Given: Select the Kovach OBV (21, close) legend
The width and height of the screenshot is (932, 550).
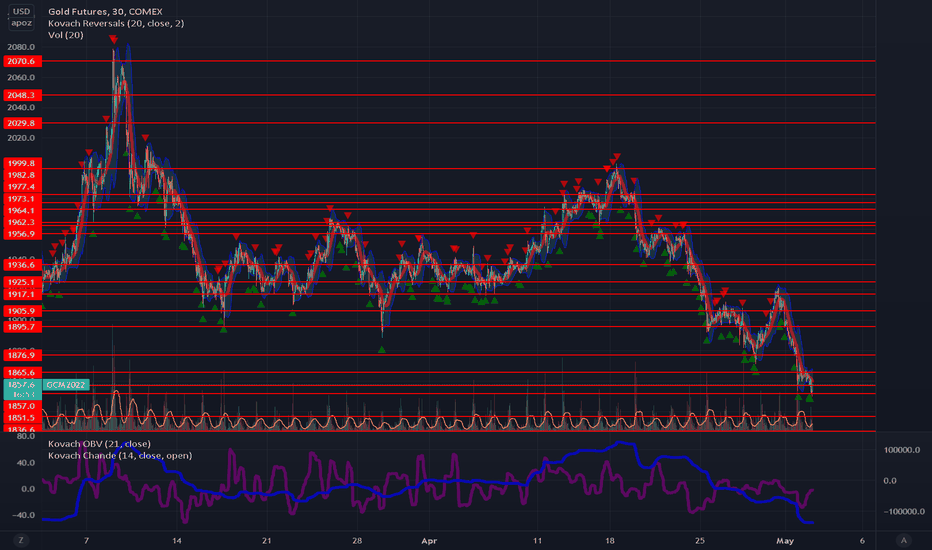Looking at the screenshot, I should (x=99, y=444).
